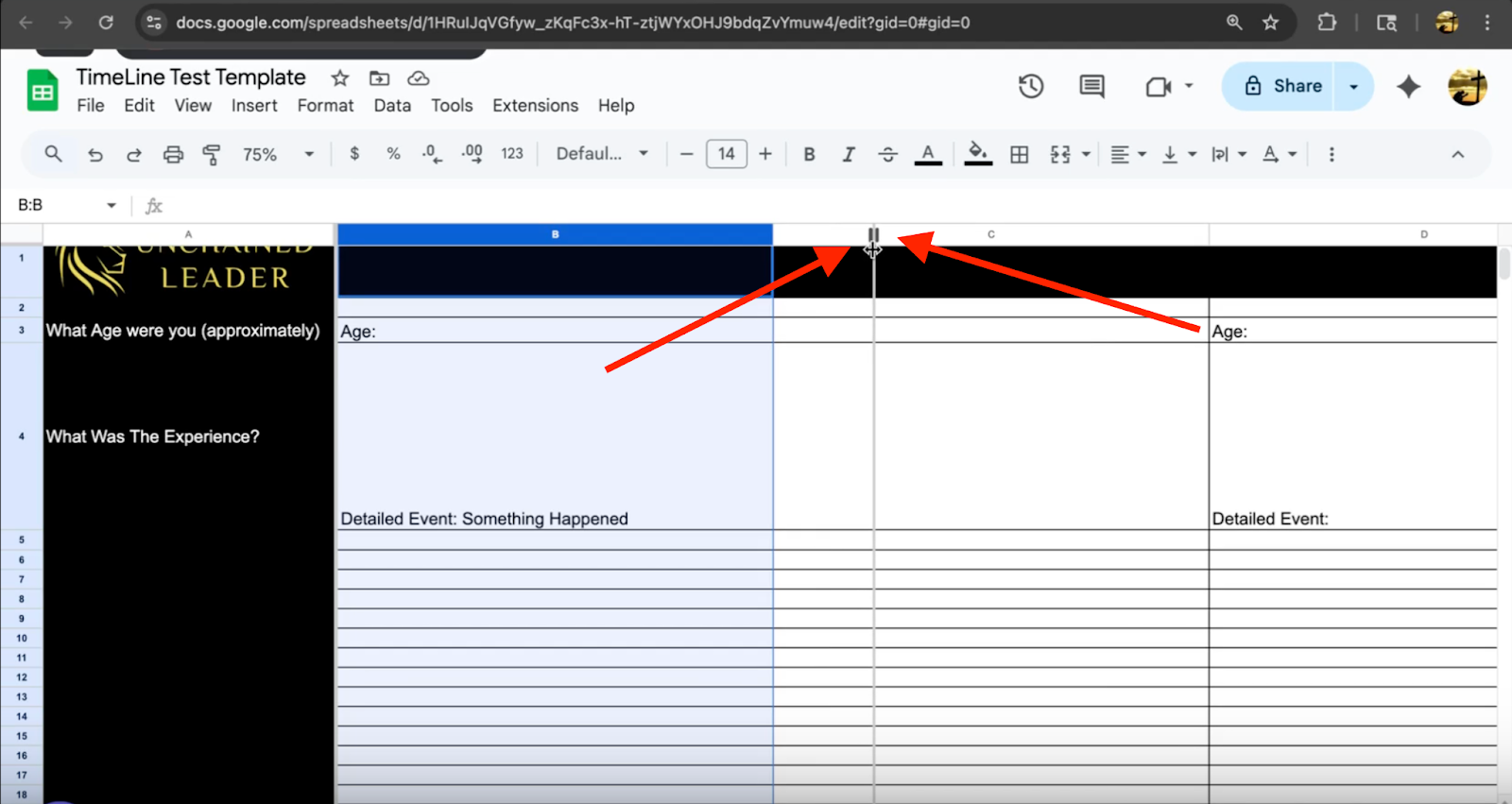Decrease decimal places
The image size is (1512, 804).
point(432,153)
